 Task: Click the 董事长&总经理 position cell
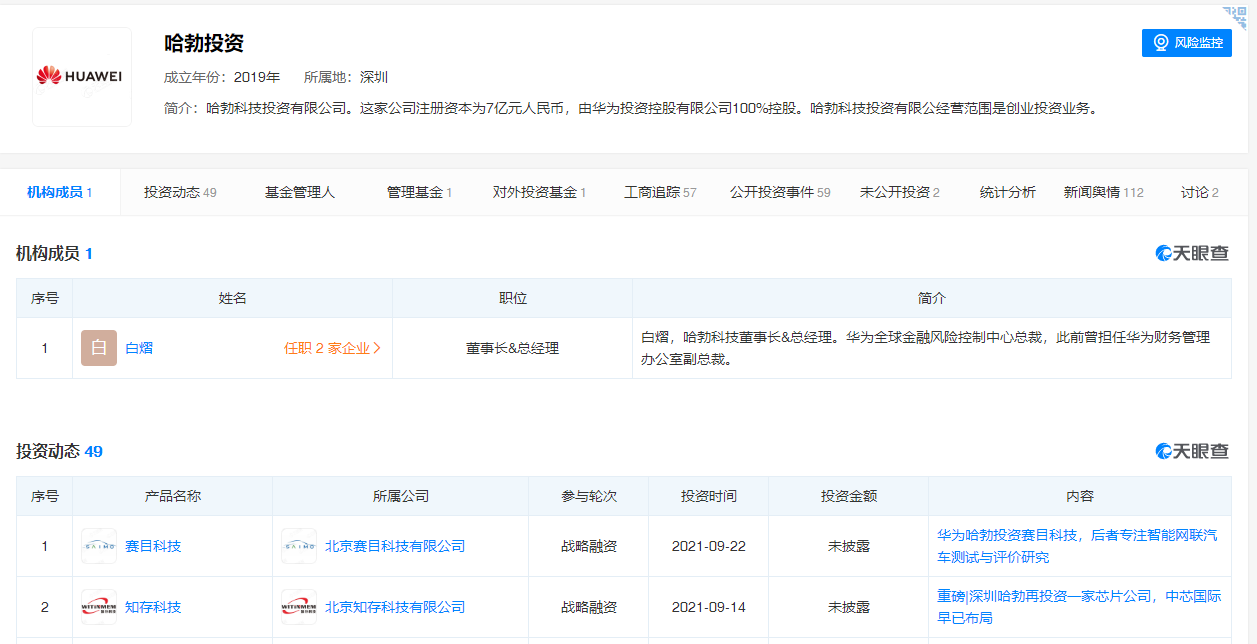click(x=512, y=348)
